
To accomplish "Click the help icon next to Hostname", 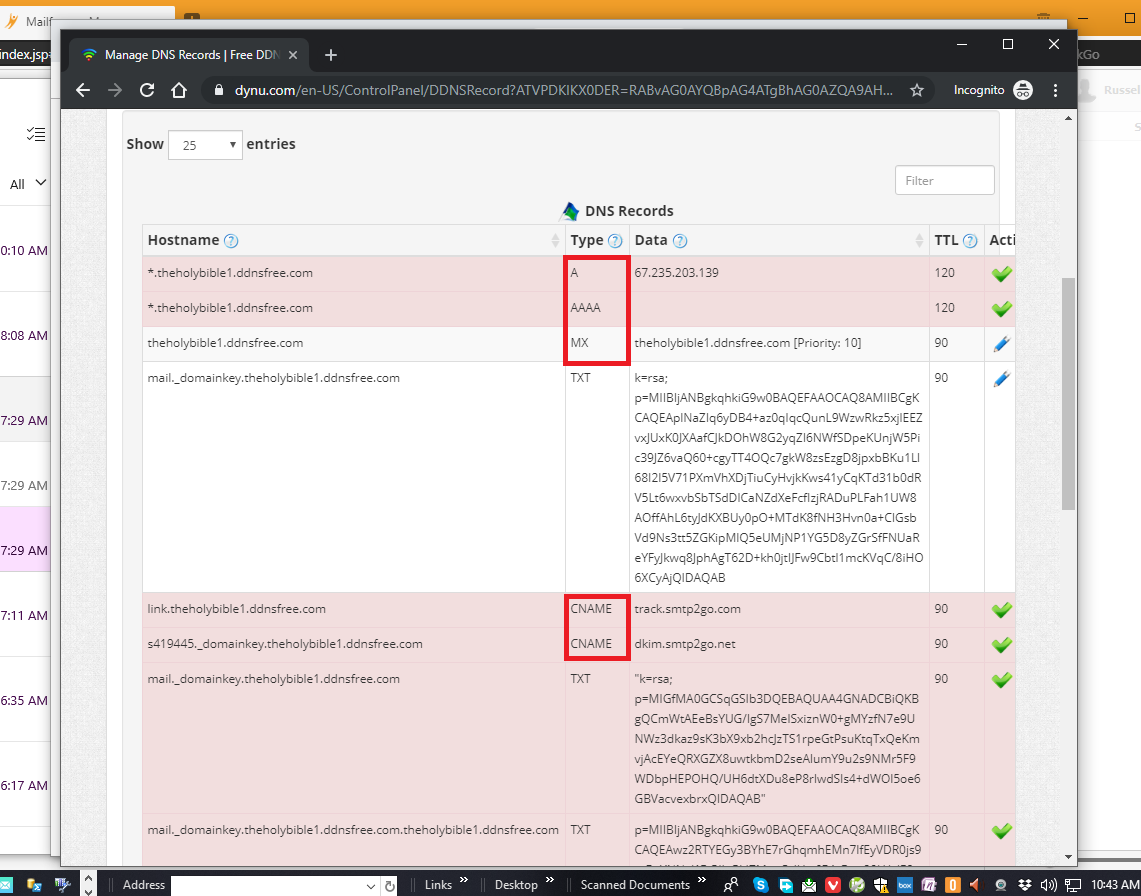I will pyautogui.click(x=231, y=241).
